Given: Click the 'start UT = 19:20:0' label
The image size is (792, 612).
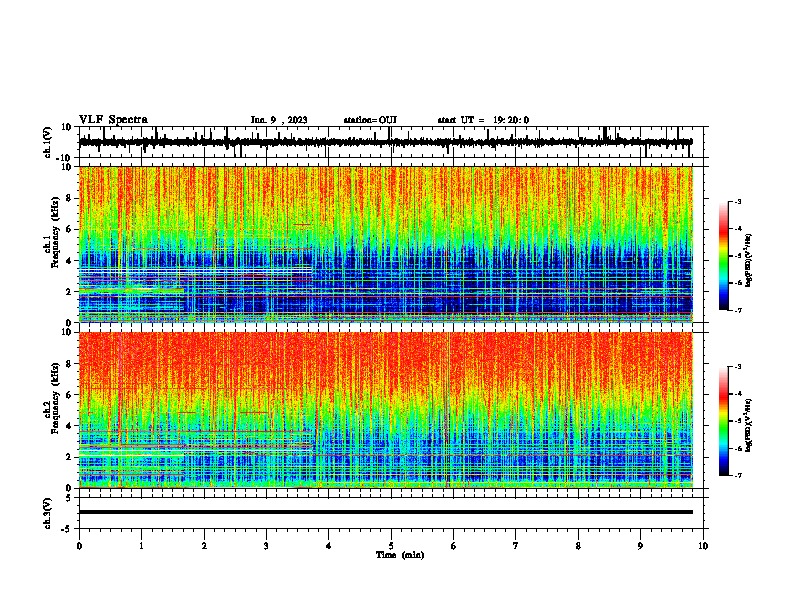Looking at the screenshot, I should coord(483,120).
